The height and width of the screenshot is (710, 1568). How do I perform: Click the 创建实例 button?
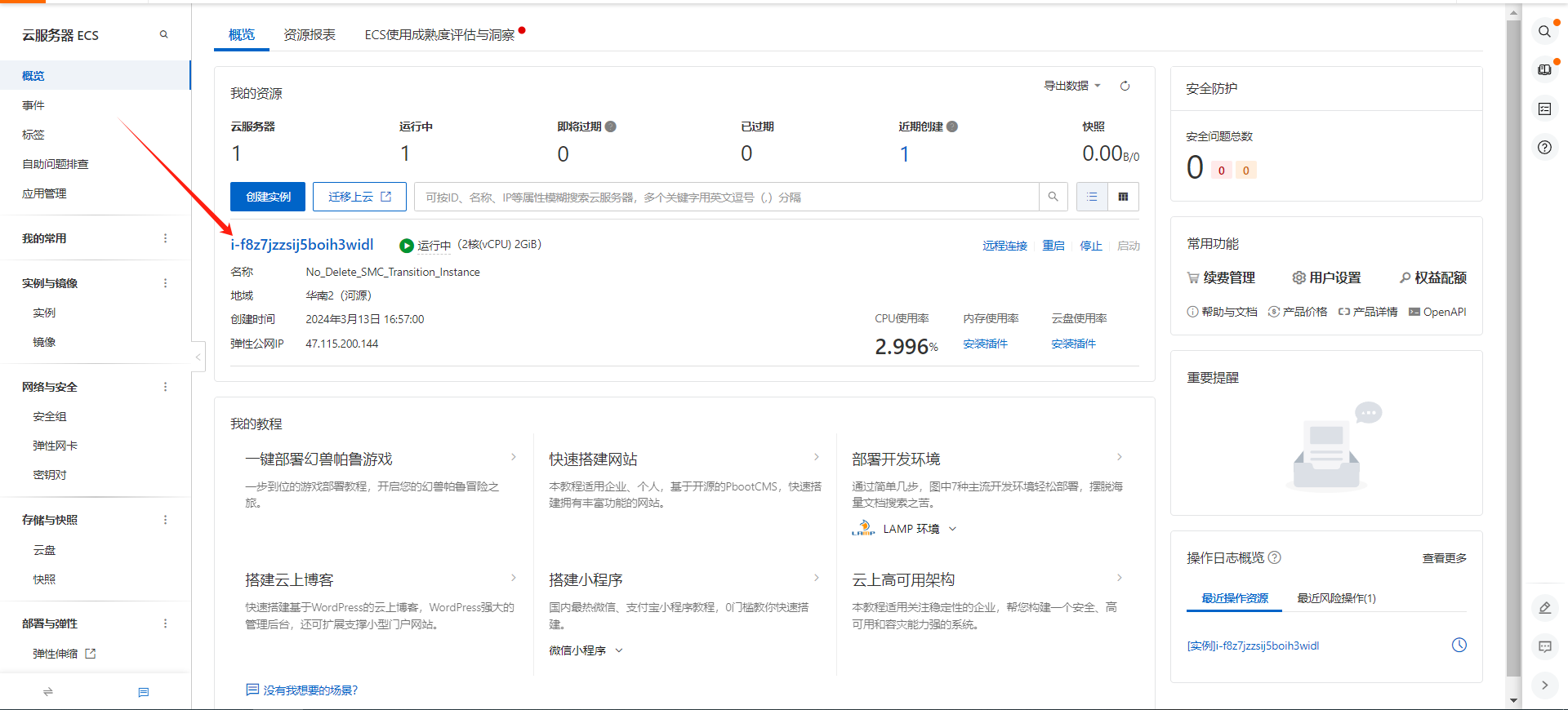268,197
